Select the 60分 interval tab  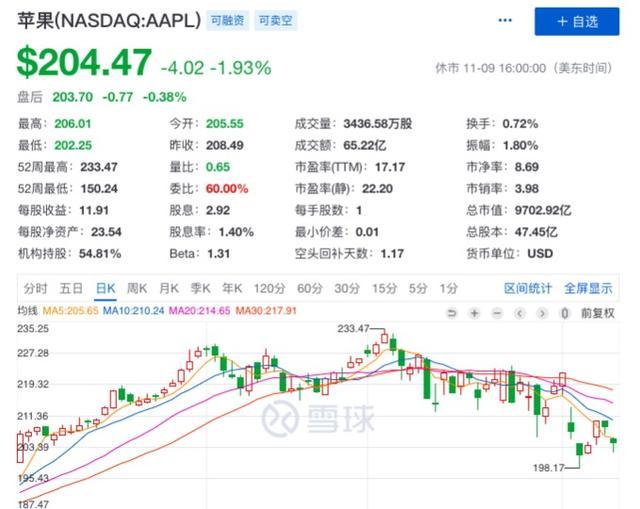310,289
